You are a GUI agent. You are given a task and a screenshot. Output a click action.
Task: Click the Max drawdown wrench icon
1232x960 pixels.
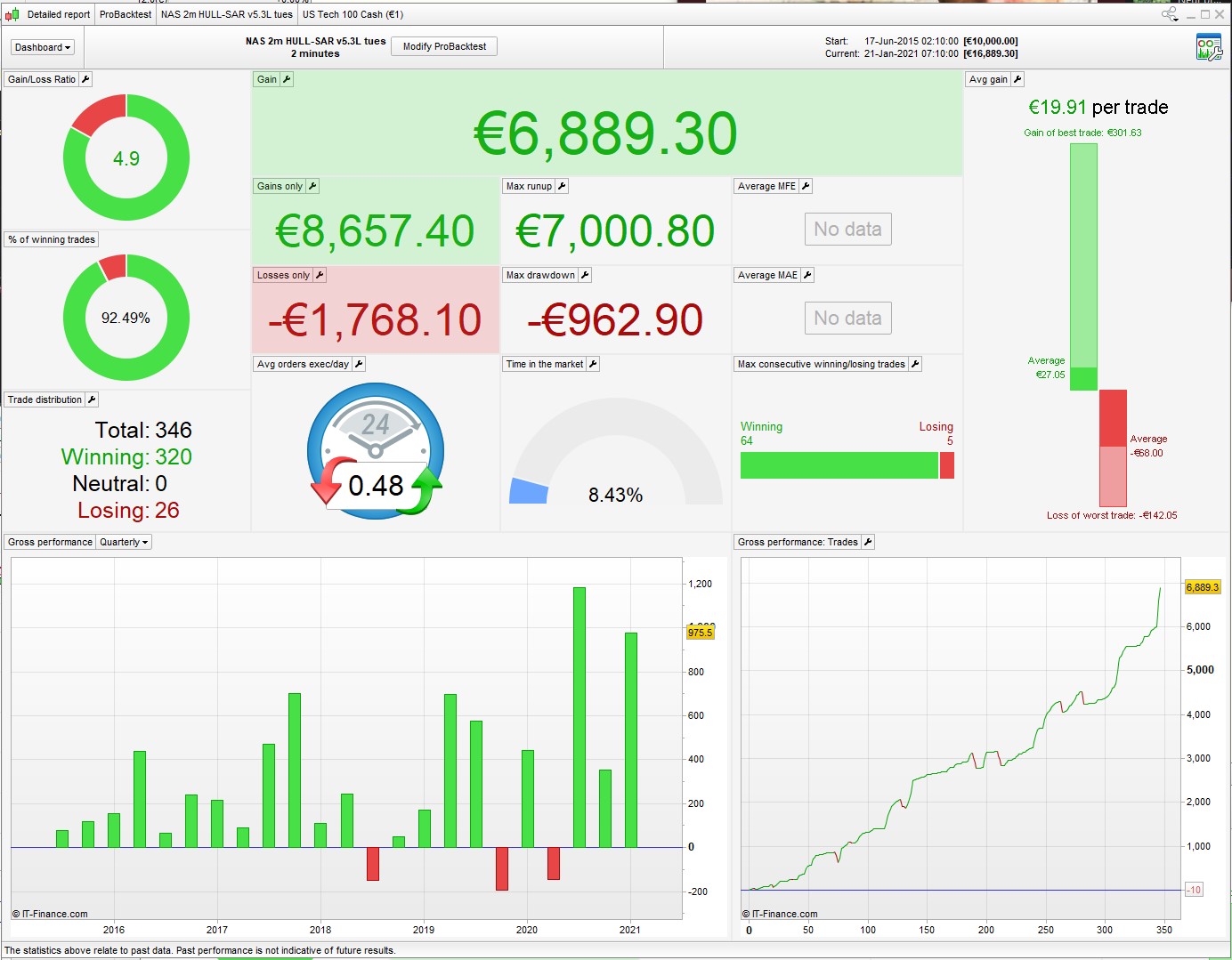tap(585, 275)
